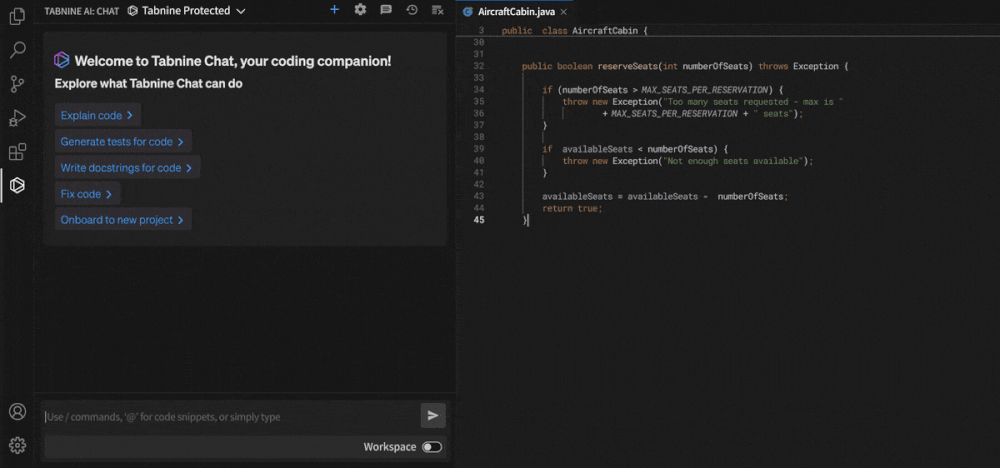The width and height of the screenshot is (1000, 468).
Task: Select the AircraftCabin.java editor tab
Action: coord(513,12)
